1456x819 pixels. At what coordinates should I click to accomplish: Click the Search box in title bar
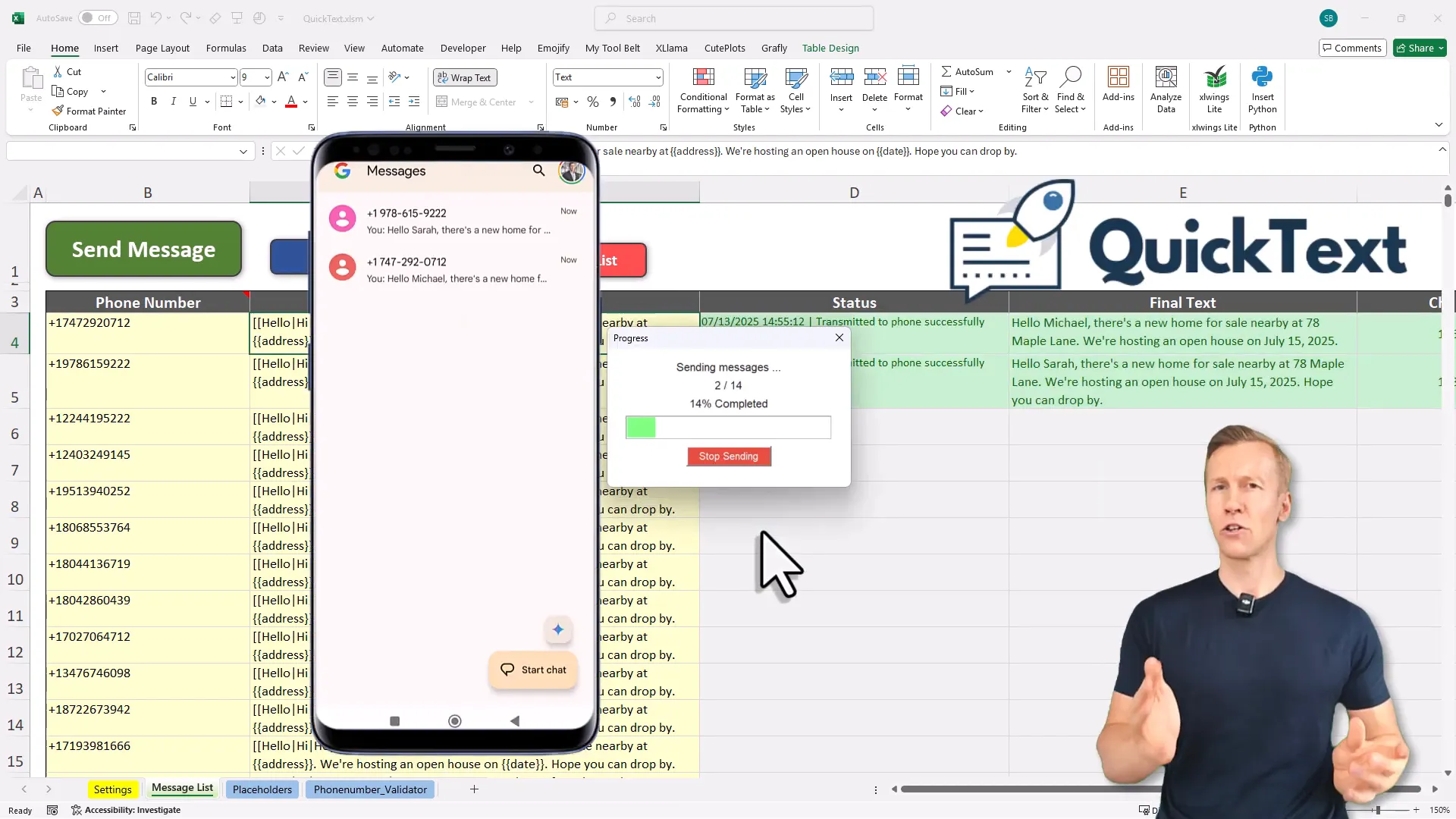click(x=734, y=18)
